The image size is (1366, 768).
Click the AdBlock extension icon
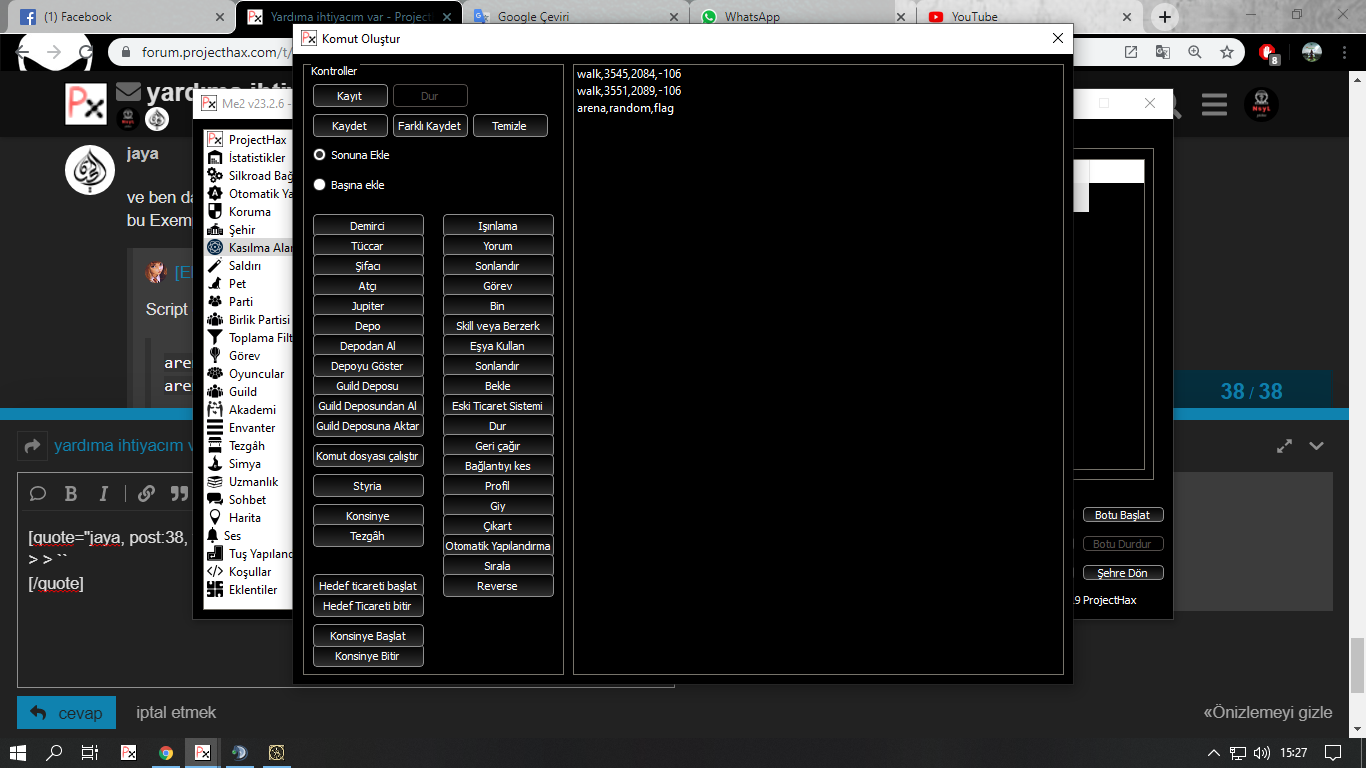point(1268,52)
